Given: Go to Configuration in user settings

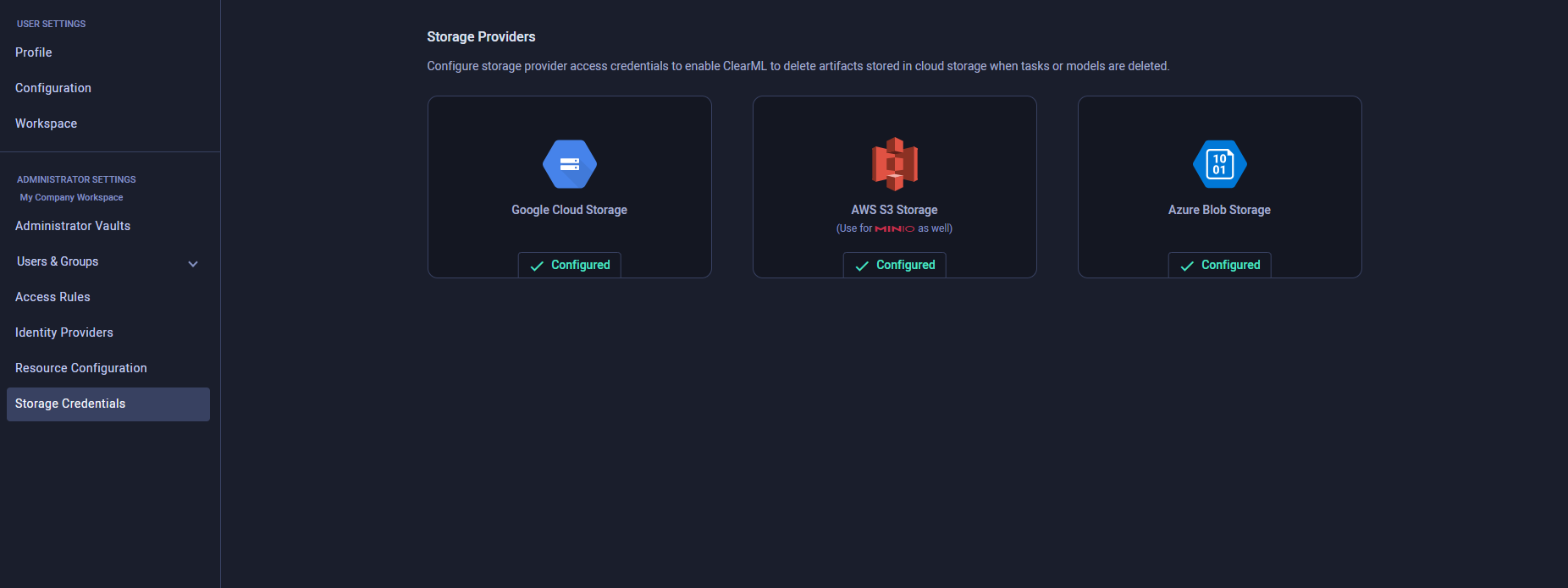Looking at the screenshot, I should coord(53,88).
